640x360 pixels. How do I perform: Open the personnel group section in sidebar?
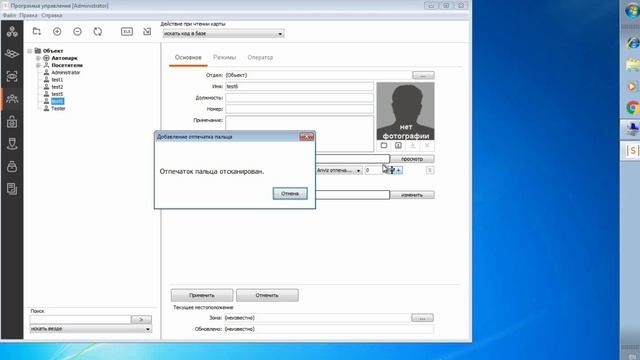12,99
